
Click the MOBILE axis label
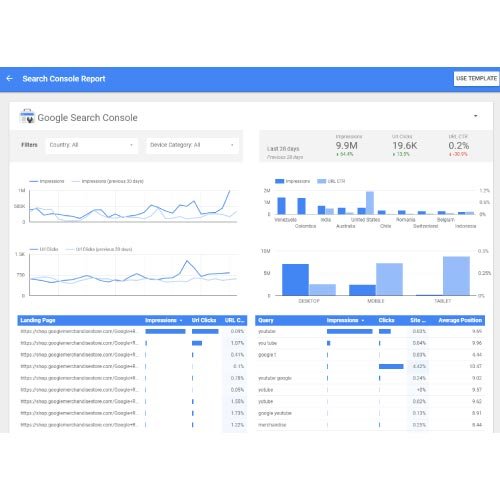[x=376, y=301]
